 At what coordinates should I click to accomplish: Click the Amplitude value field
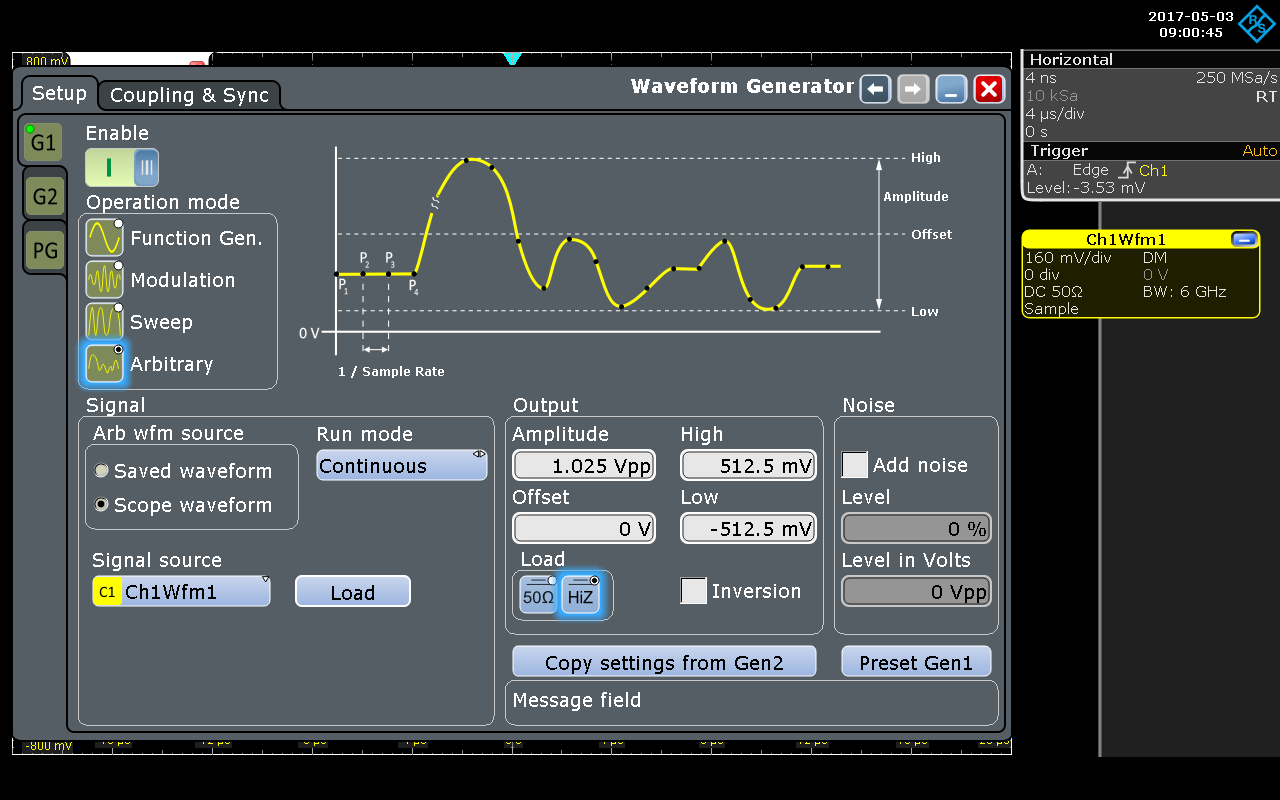(584, 466)
